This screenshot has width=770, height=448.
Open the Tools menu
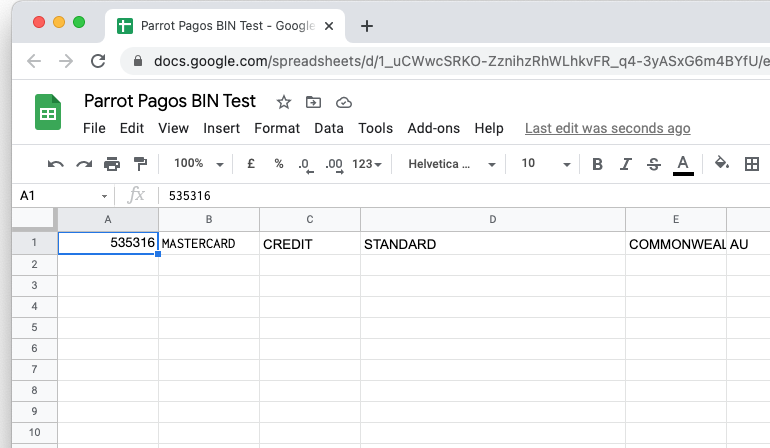click(x=376, y=128)
